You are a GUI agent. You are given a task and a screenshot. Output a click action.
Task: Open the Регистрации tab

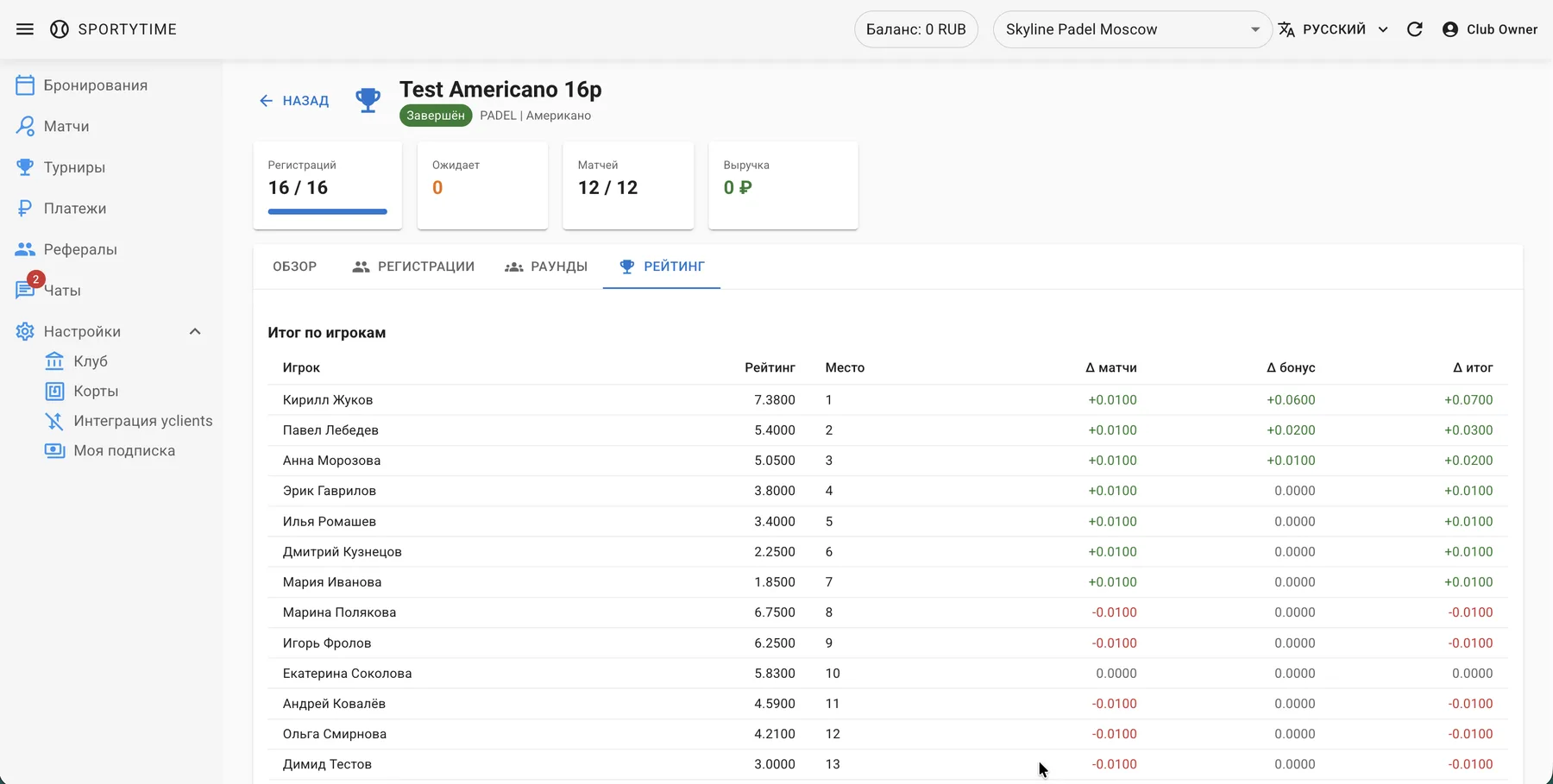(413, 267)
